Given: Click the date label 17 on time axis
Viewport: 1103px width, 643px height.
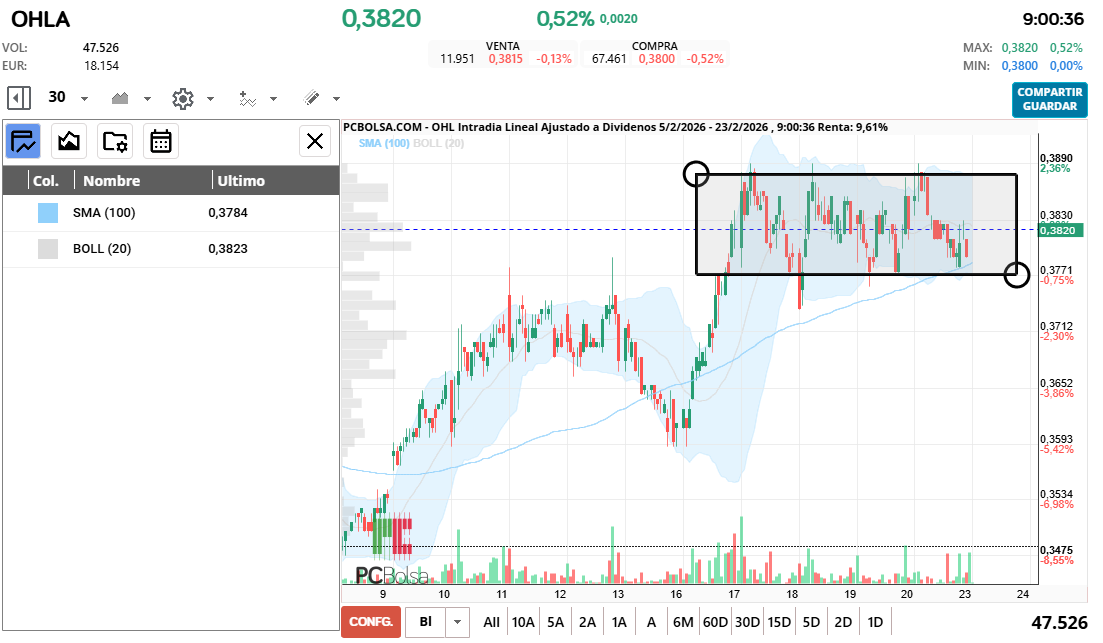Looking at the screenshot, I should pos(734,594).
